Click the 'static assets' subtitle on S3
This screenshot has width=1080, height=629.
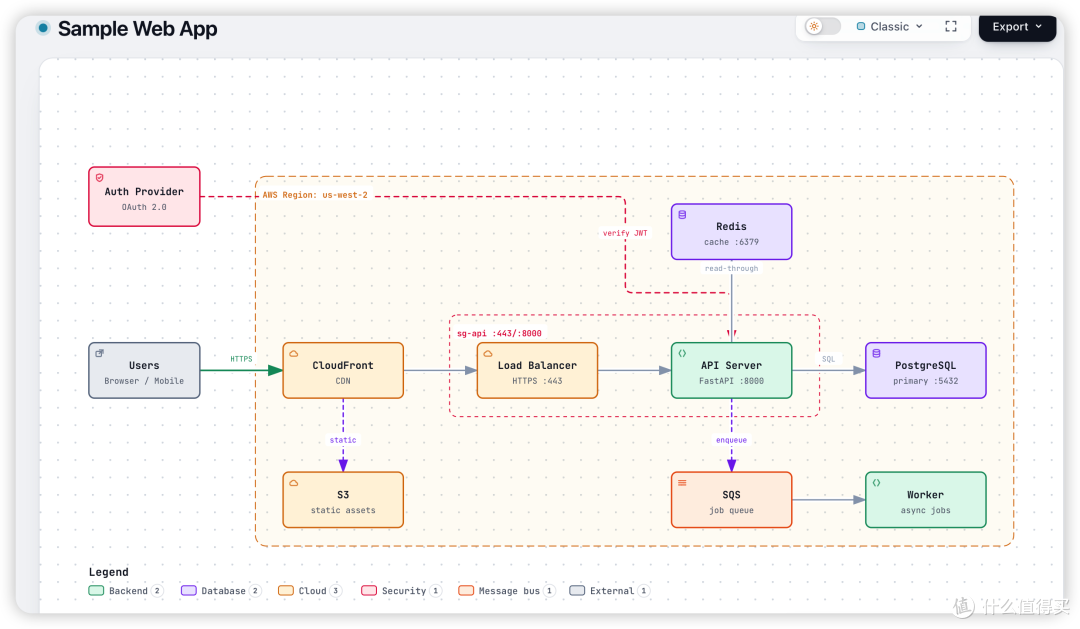343,511
